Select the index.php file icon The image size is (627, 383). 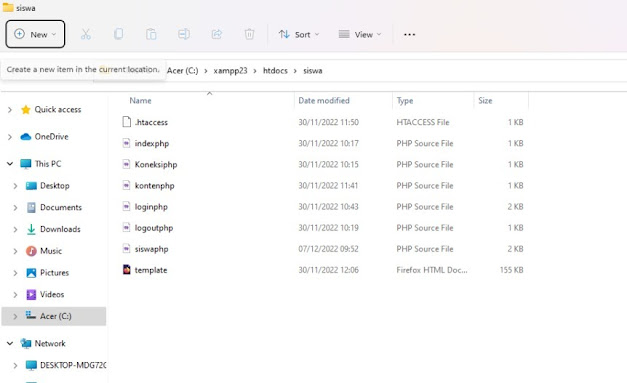pos(126,143)
